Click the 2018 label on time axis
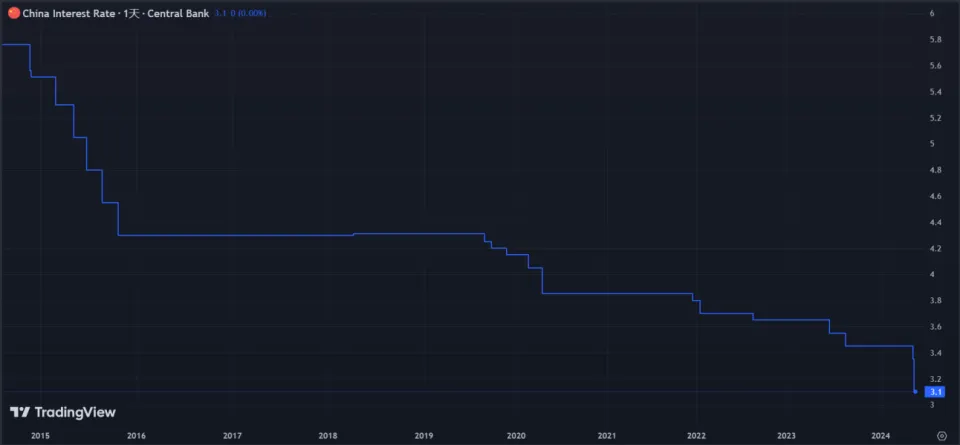 [x=328, y=435]
